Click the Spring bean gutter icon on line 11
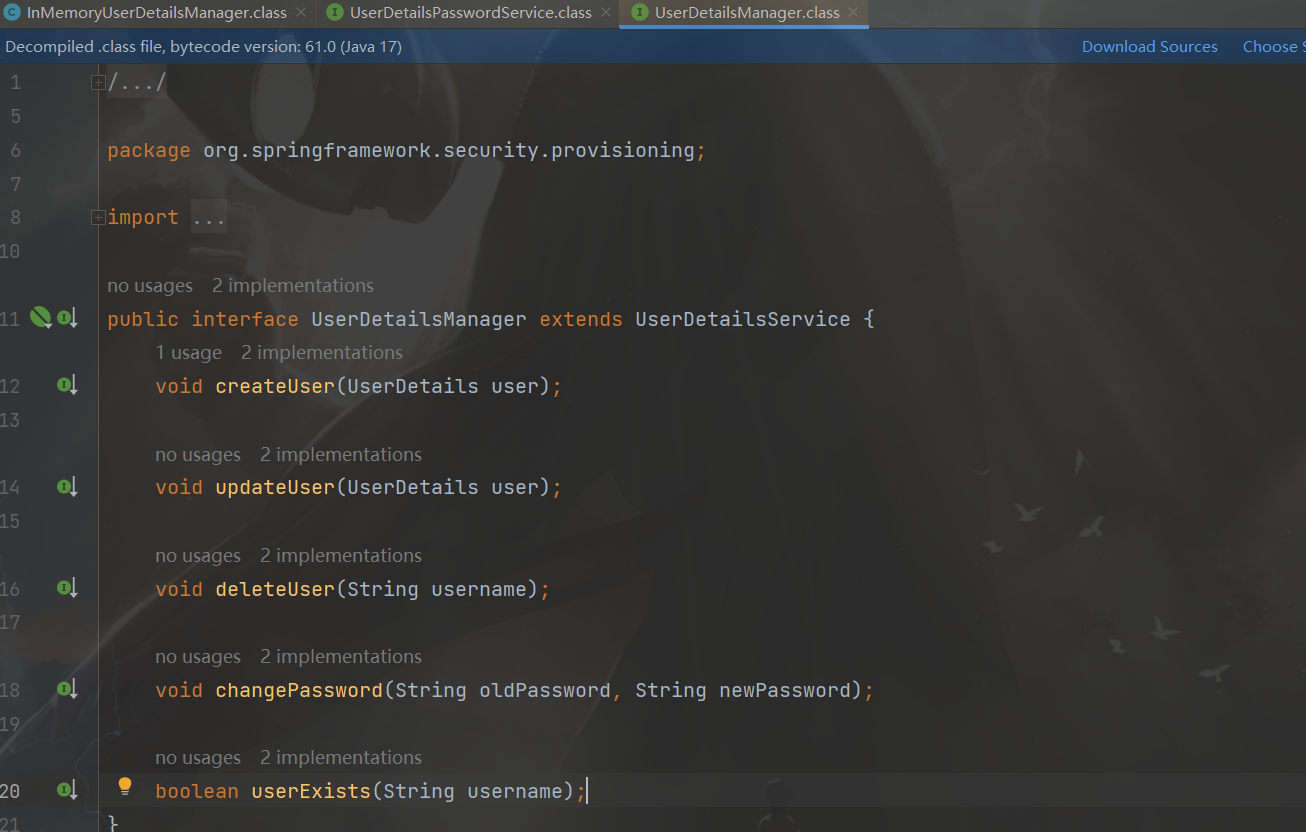This screenshot has height=832, width=1306. tap(40, 318)
